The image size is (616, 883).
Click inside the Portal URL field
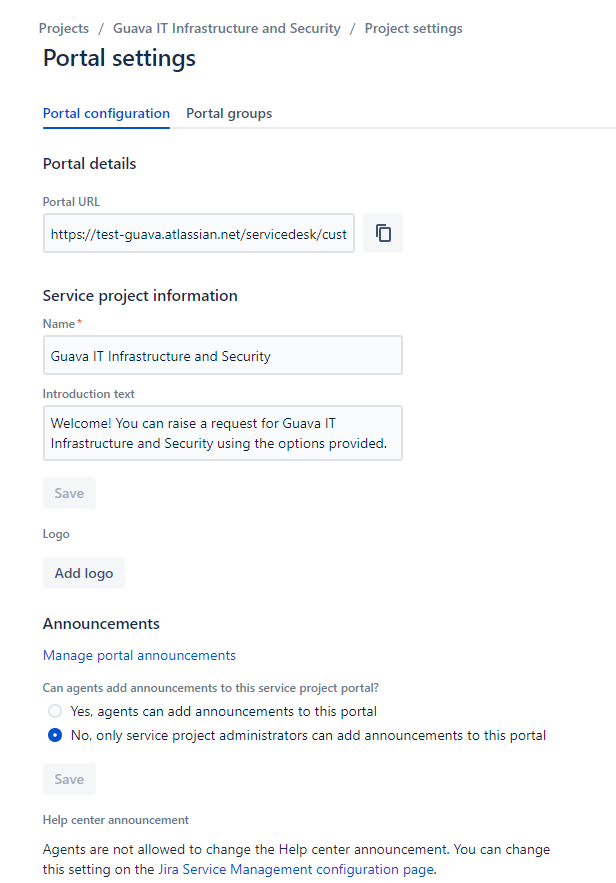point(198,232)
